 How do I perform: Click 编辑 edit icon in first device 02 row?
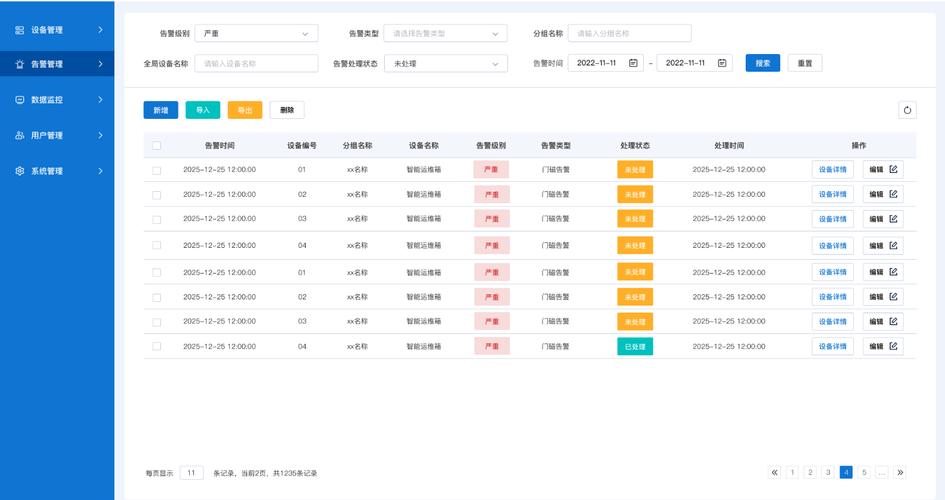coord(893,194)
